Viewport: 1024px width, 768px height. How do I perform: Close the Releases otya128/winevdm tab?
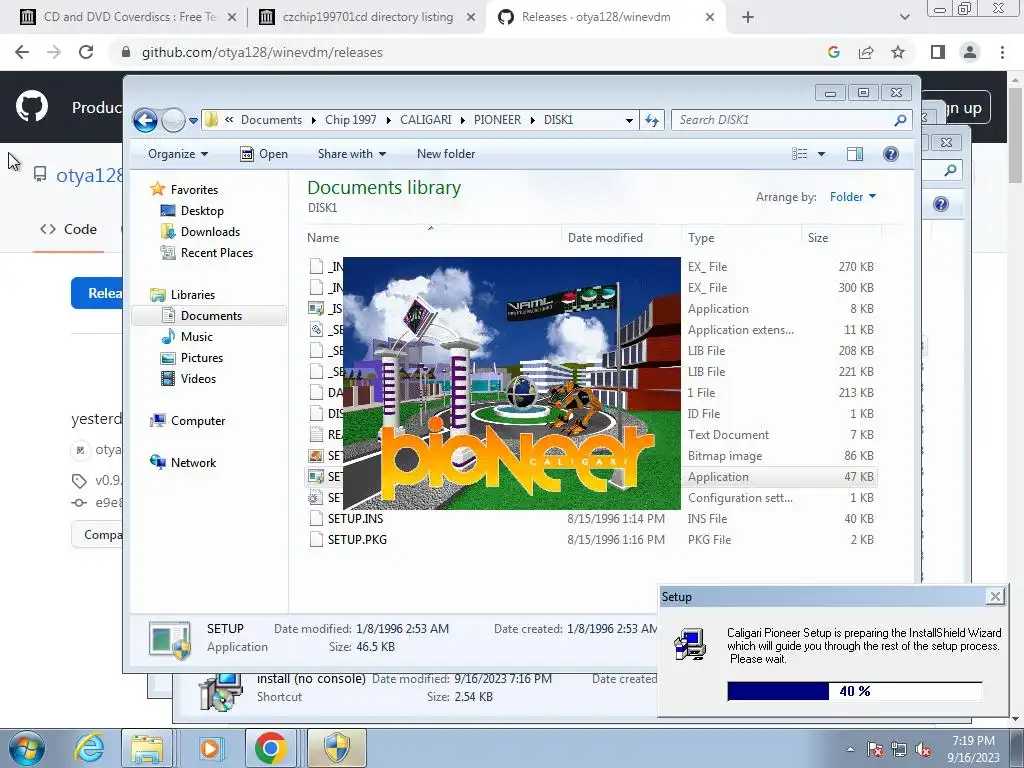[710, 18]
